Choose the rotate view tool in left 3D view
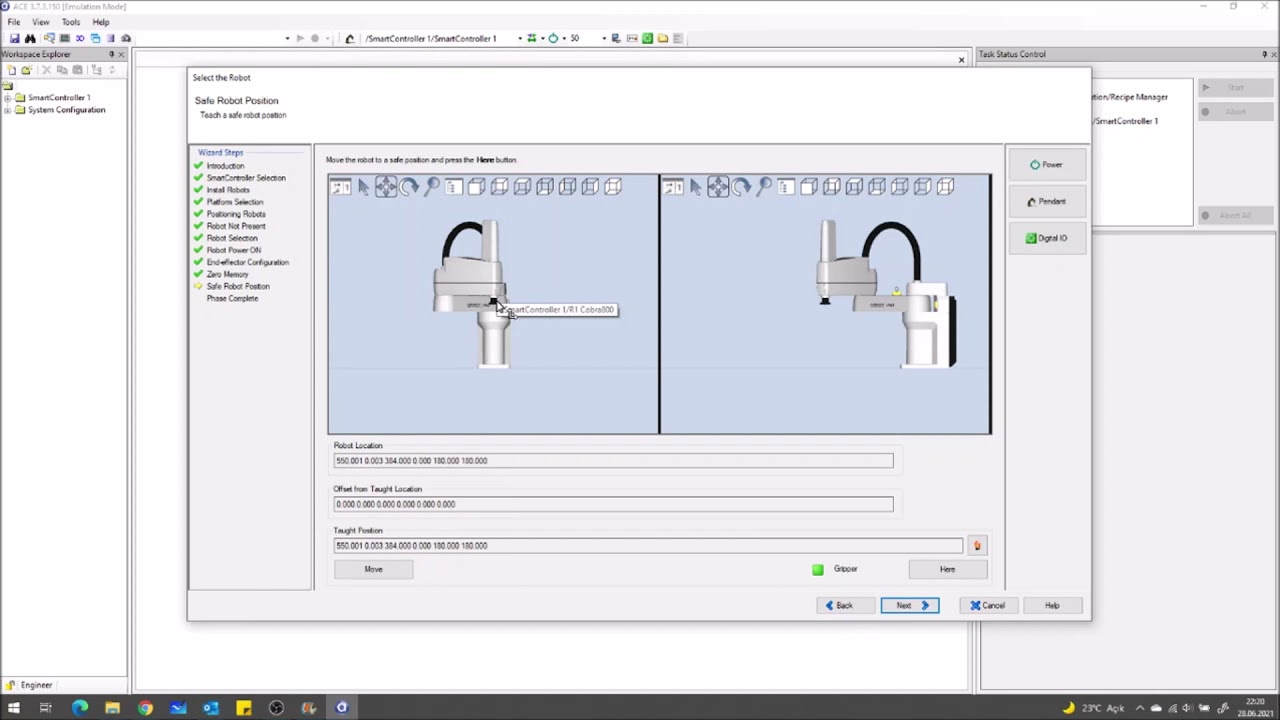 tap(409, 187)
